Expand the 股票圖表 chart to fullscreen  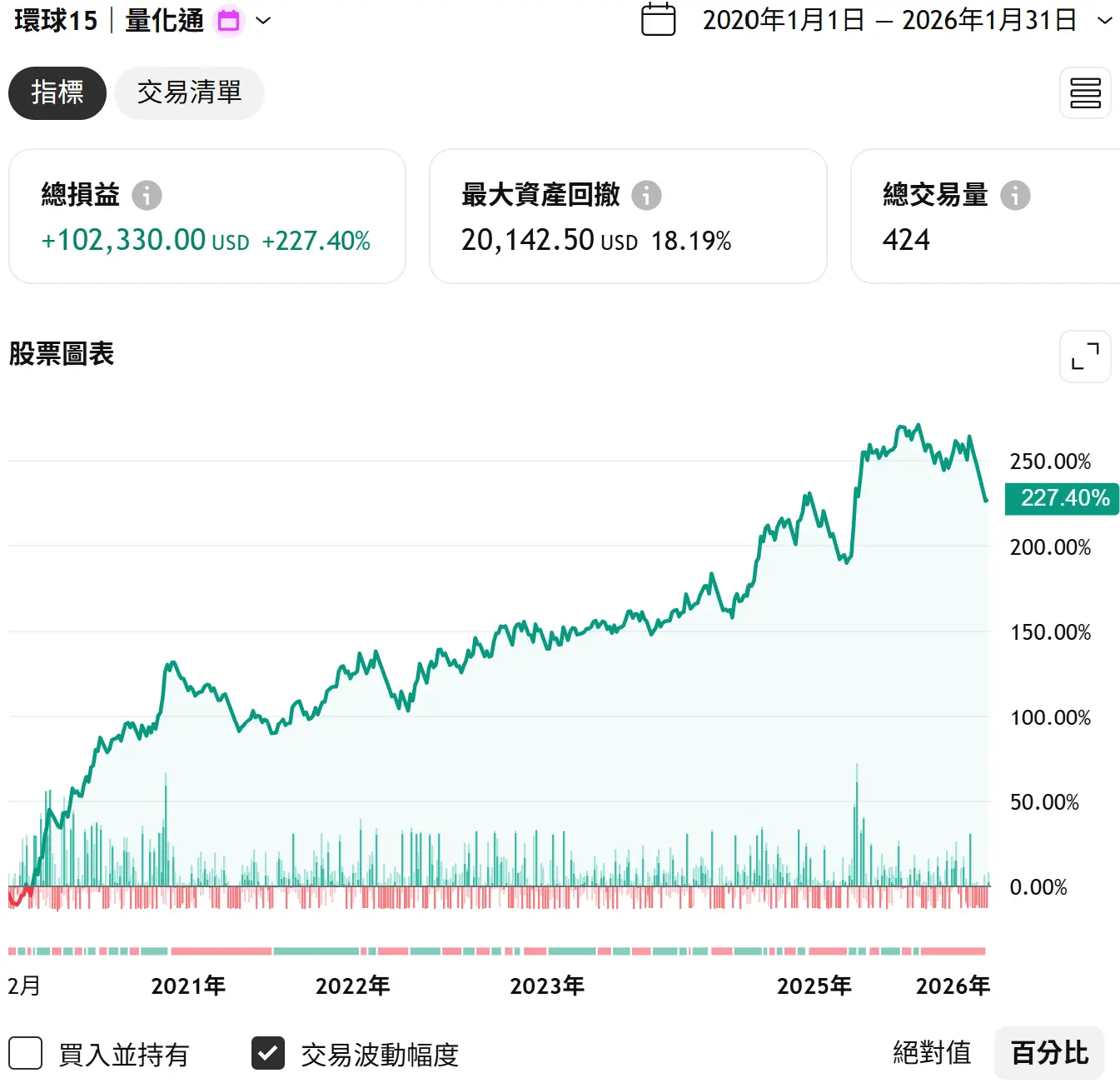point(1084,357)
